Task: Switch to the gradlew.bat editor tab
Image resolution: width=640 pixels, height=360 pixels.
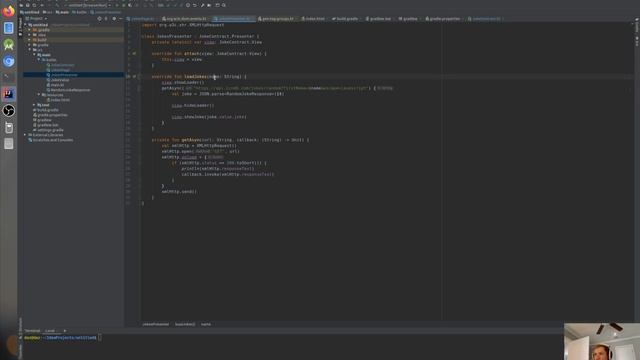Action: 379,19
